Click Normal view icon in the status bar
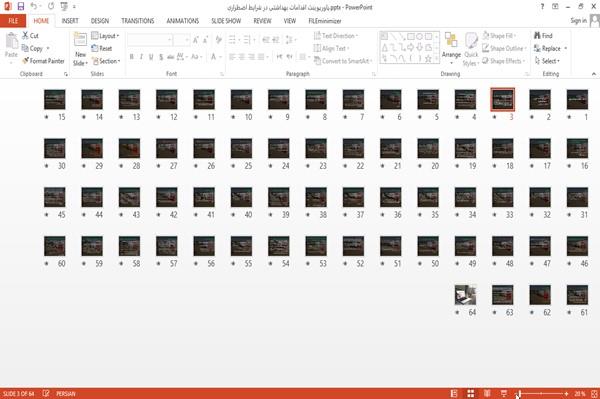 (x=454, y=393)
